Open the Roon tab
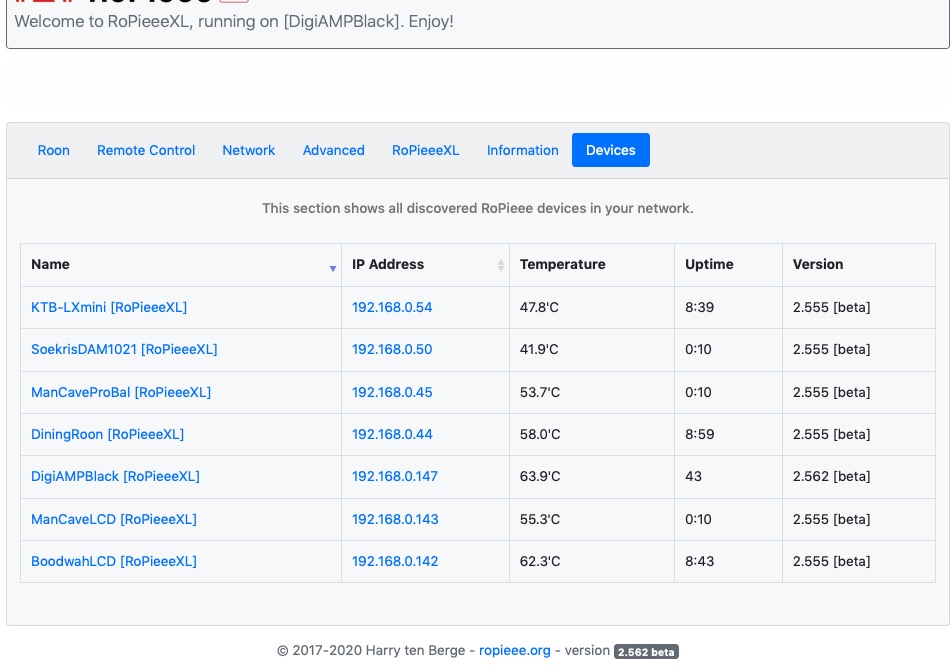This screenshot has width=952, height=672. pos(53,150)
